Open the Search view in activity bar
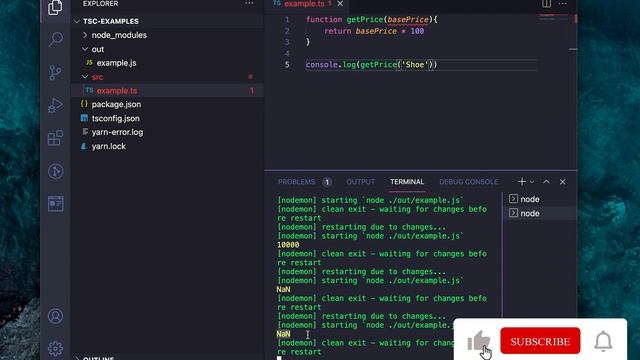640x360 pixels. [55, 40]
